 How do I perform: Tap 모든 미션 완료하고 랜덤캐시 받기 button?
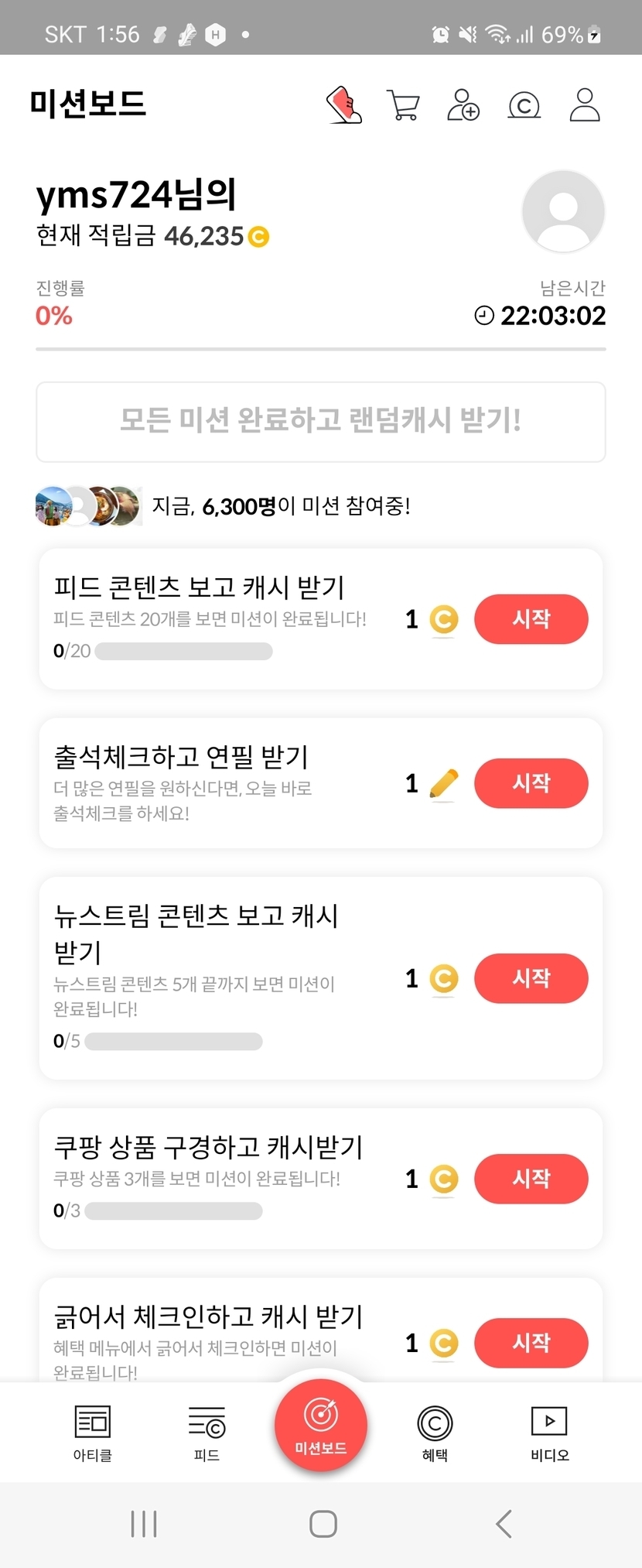321,421
